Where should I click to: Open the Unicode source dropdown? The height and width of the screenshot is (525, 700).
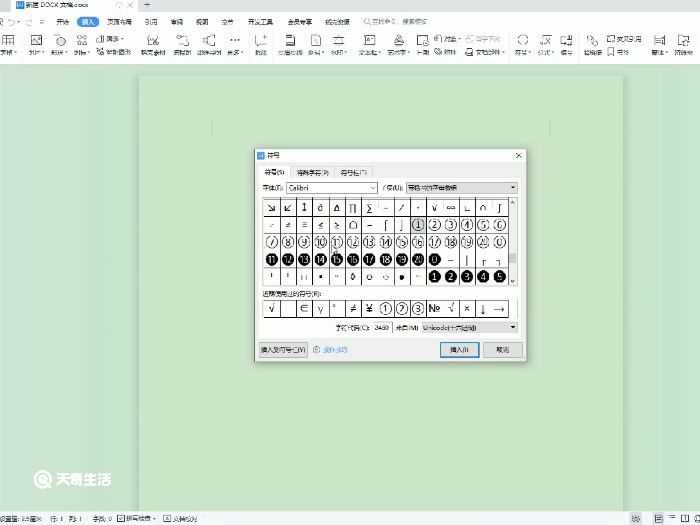point(469,327)
